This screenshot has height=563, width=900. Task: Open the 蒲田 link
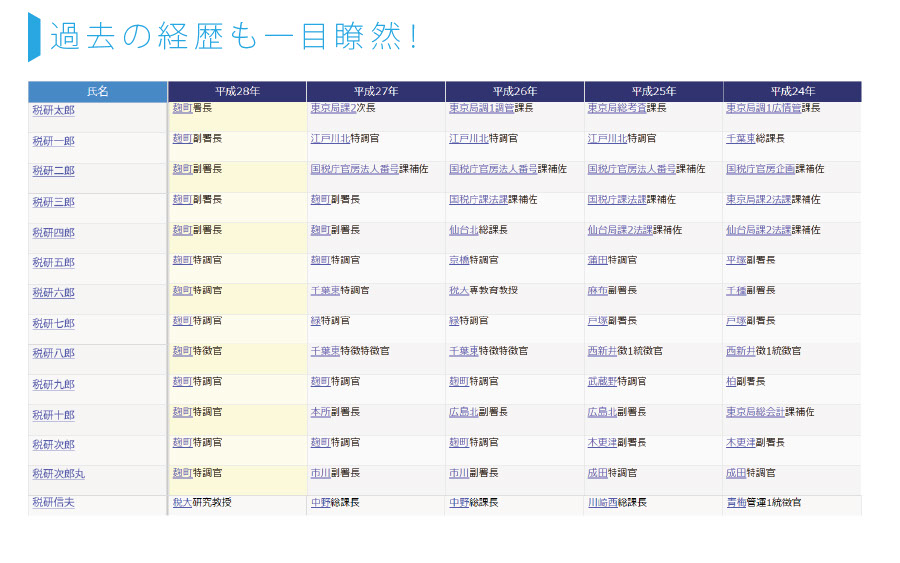(598, 260)
